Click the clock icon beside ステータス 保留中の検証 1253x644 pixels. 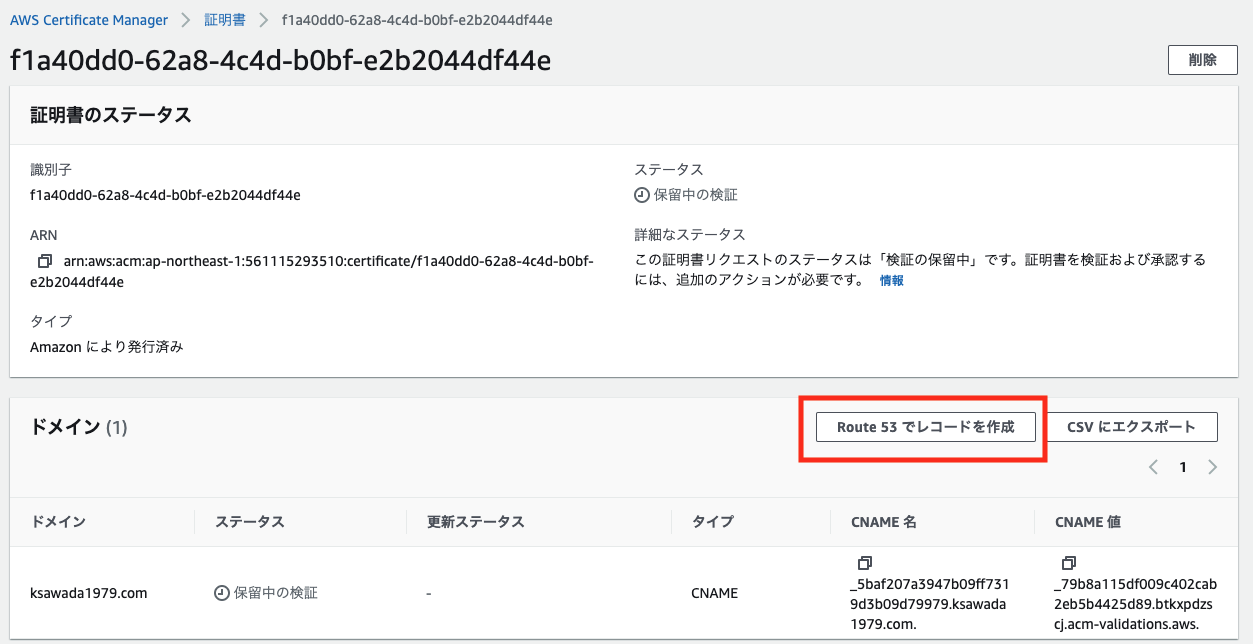pos(643,195)
